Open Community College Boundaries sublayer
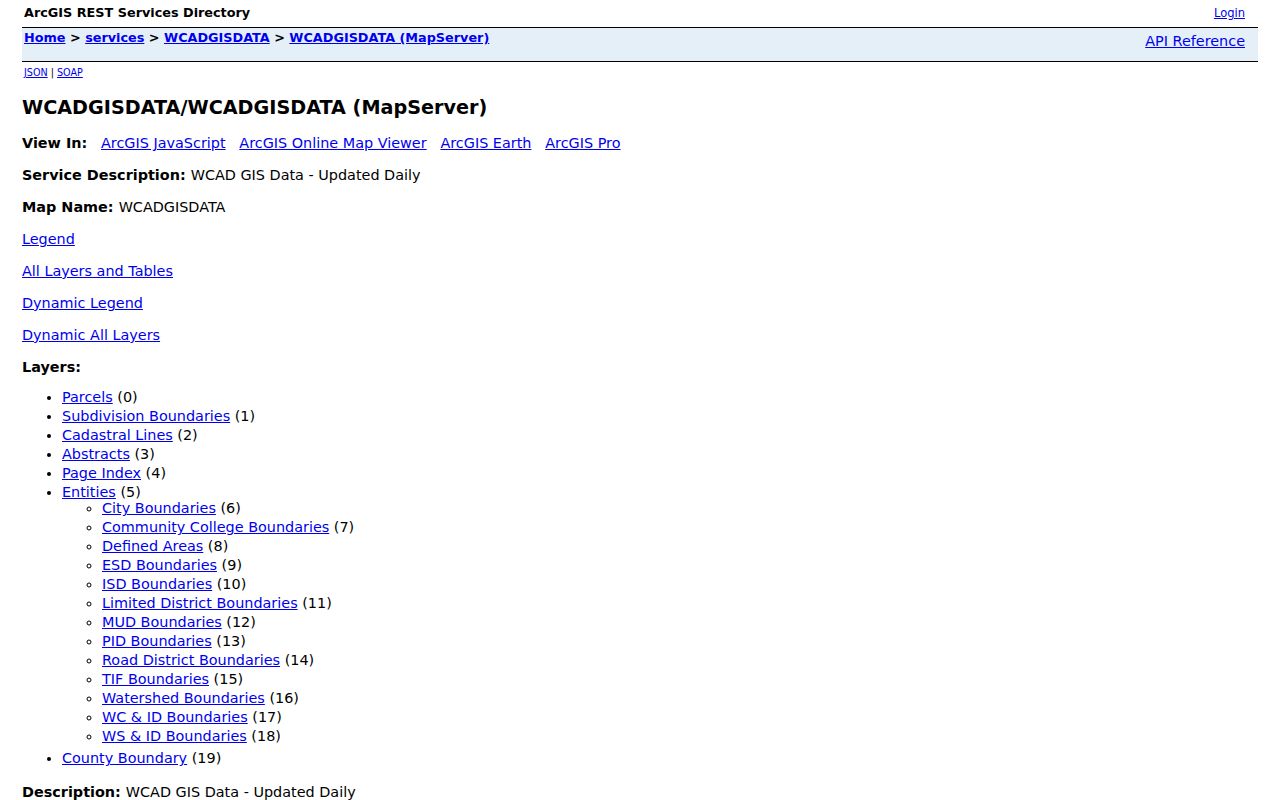 (215, 527)
